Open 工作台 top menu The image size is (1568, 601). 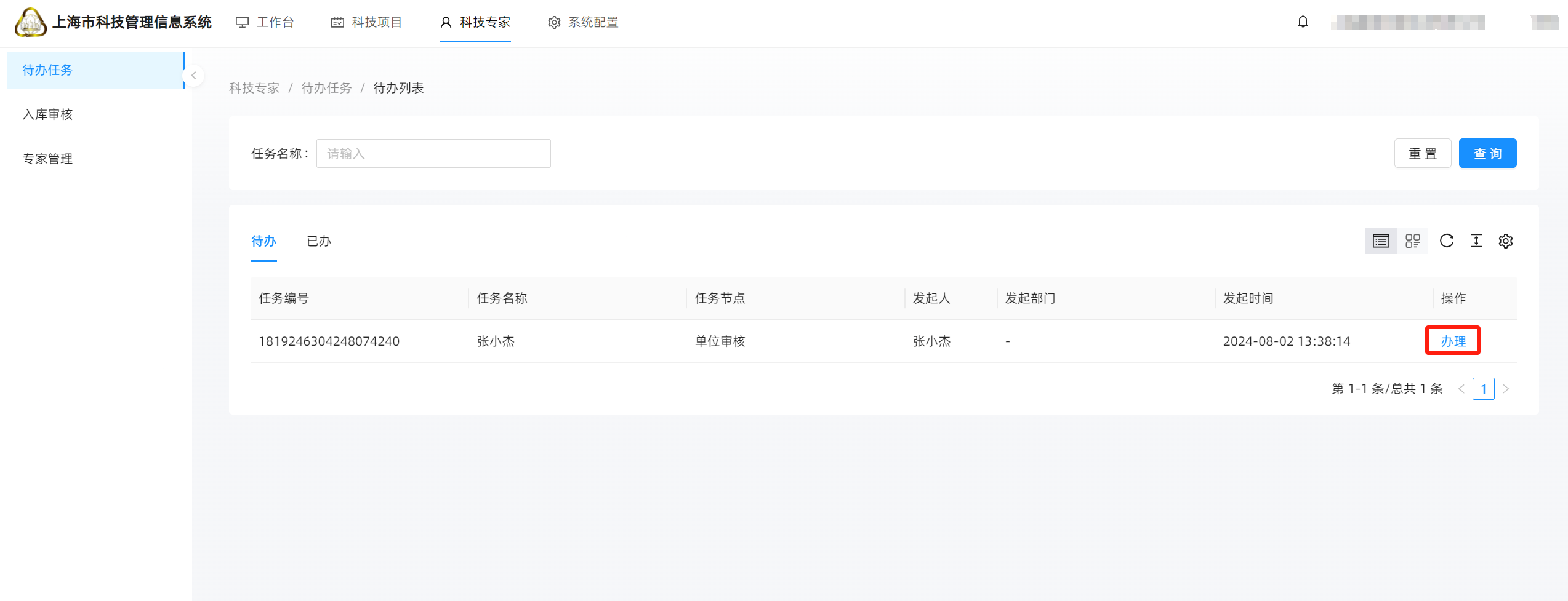tap(265, 23)
